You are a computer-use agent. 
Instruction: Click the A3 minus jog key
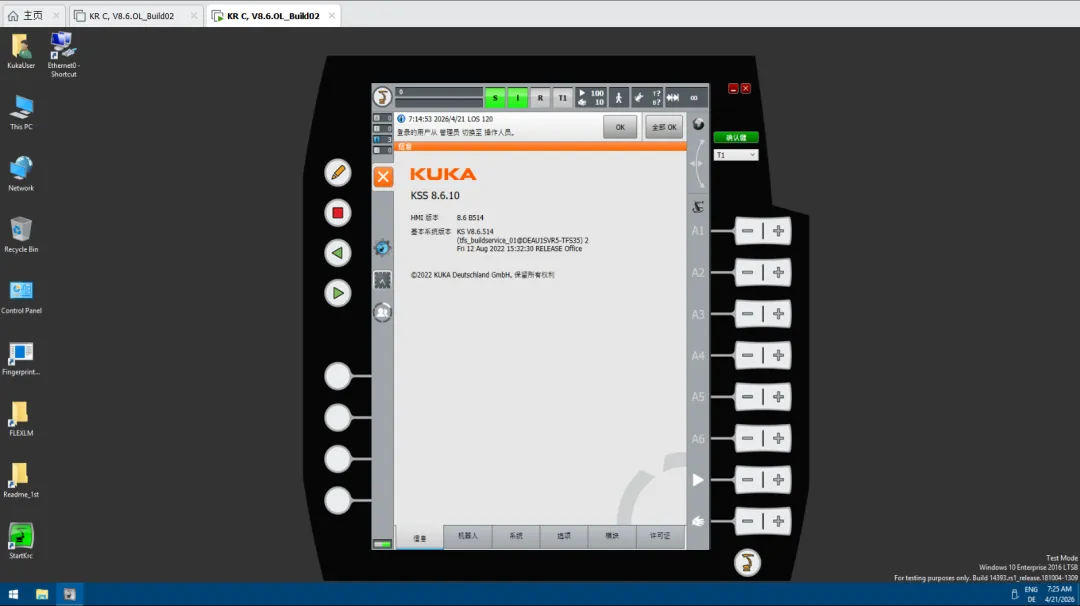[748, 314]
